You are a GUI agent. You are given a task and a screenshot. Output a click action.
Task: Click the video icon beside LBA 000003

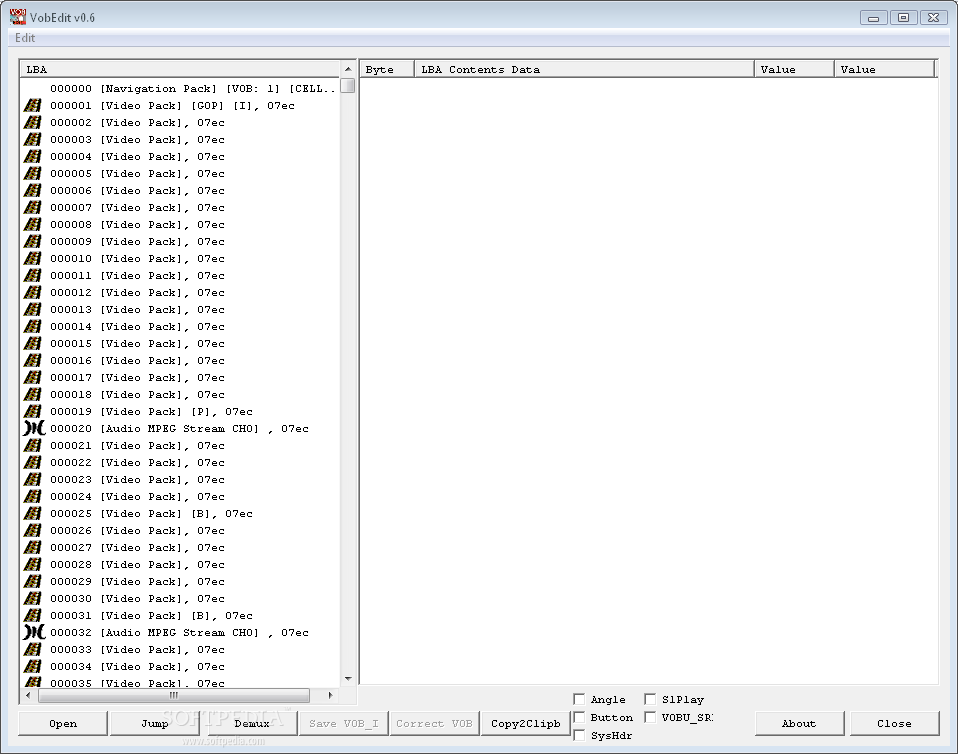32,139
